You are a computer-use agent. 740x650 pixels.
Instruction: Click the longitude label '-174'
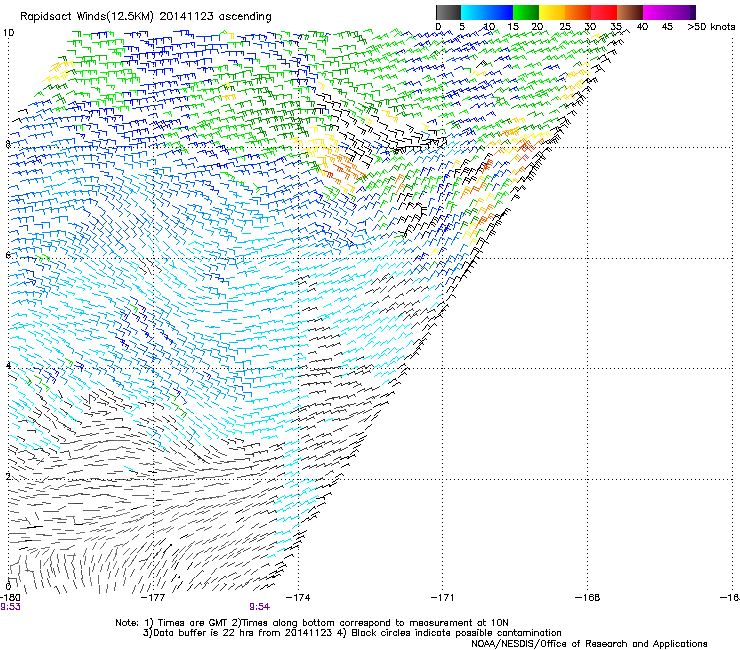pyautogui.click(x=298, y=597)
